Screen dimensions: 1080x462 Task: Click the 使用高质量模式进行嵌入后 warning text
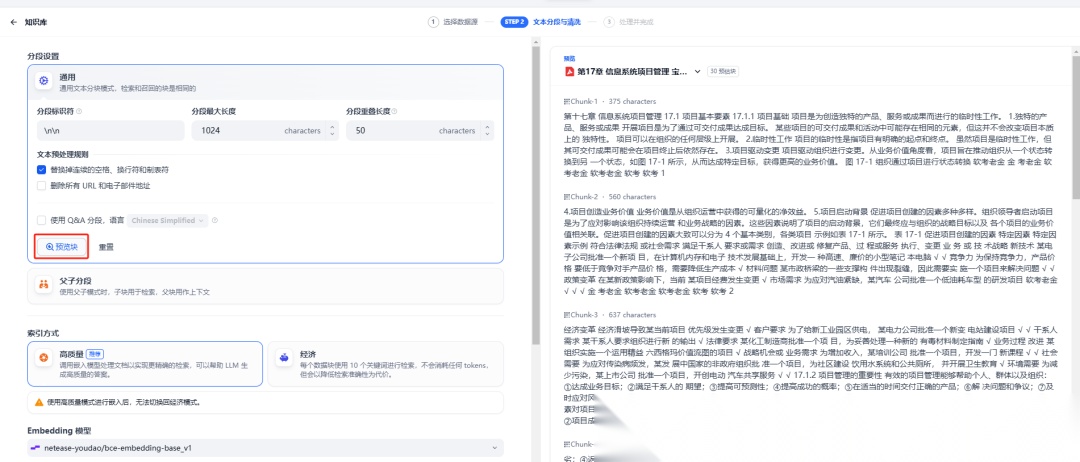pos(123,401)
